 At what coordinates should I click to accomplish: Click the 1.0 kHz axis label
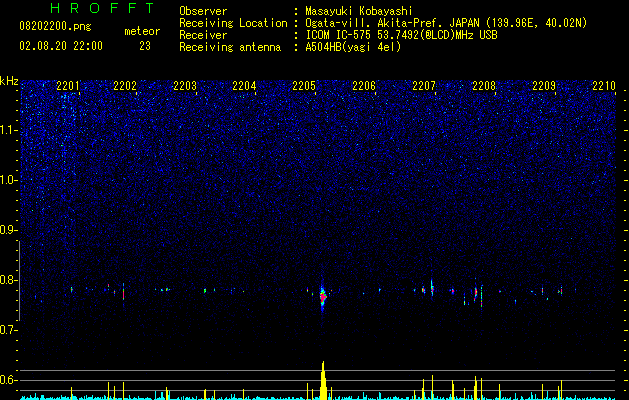pos(9,180)
